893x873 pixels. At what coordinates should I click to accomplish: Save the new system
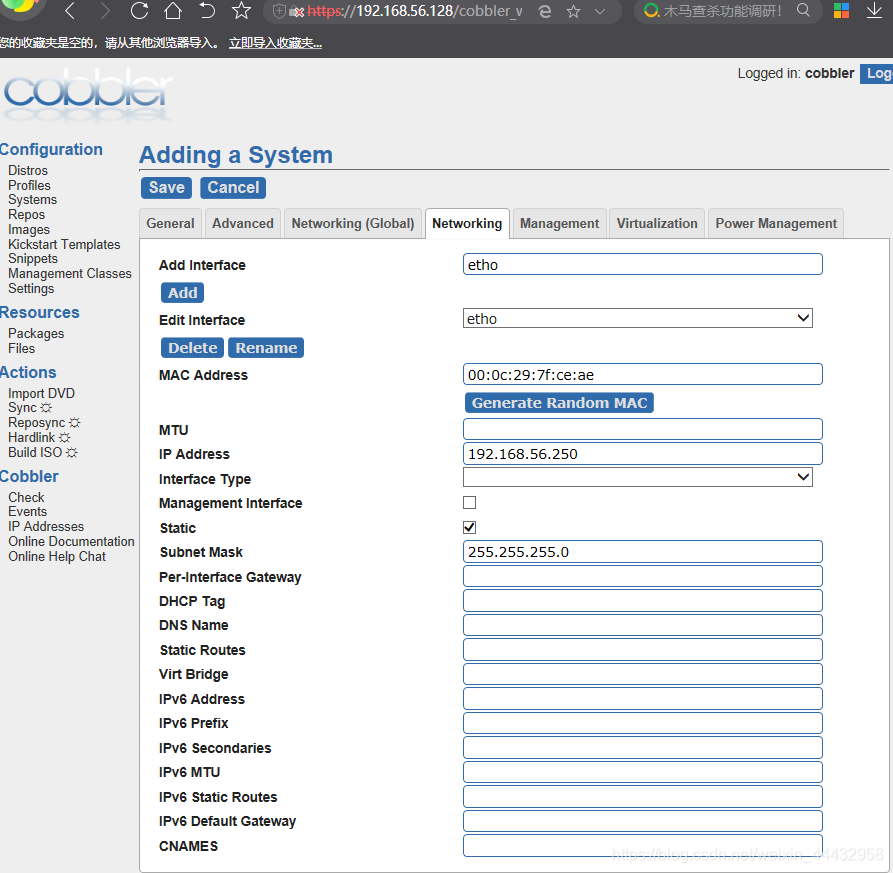166,188
